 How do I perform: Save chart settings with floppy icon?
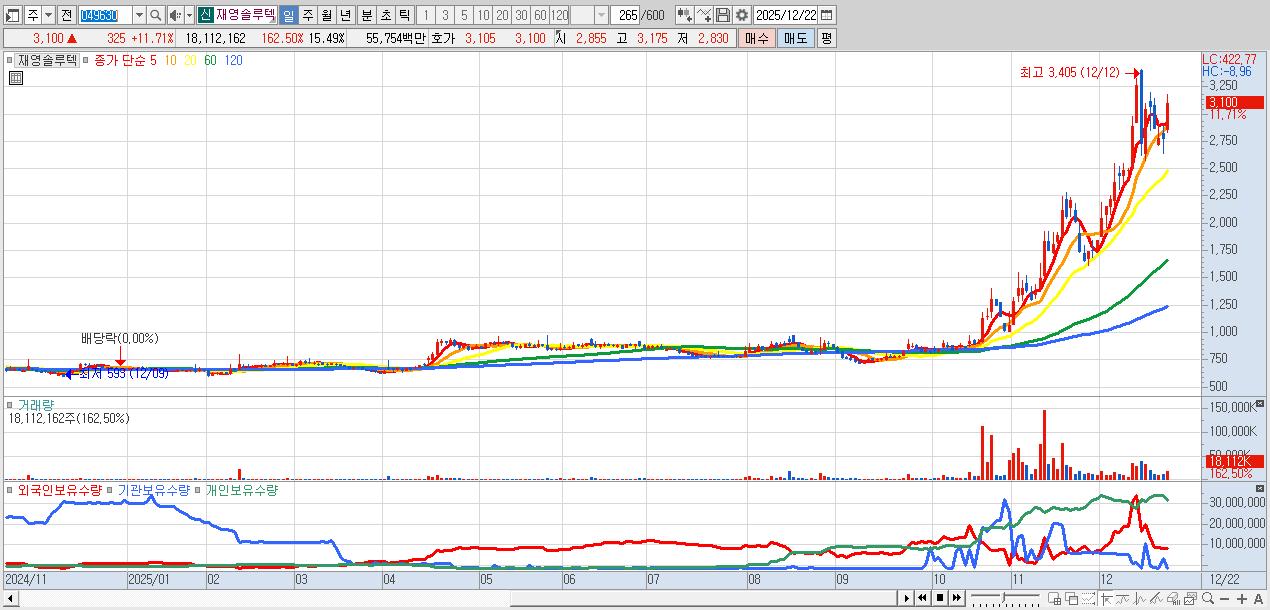pyautogui.click(x=723, y=15)
